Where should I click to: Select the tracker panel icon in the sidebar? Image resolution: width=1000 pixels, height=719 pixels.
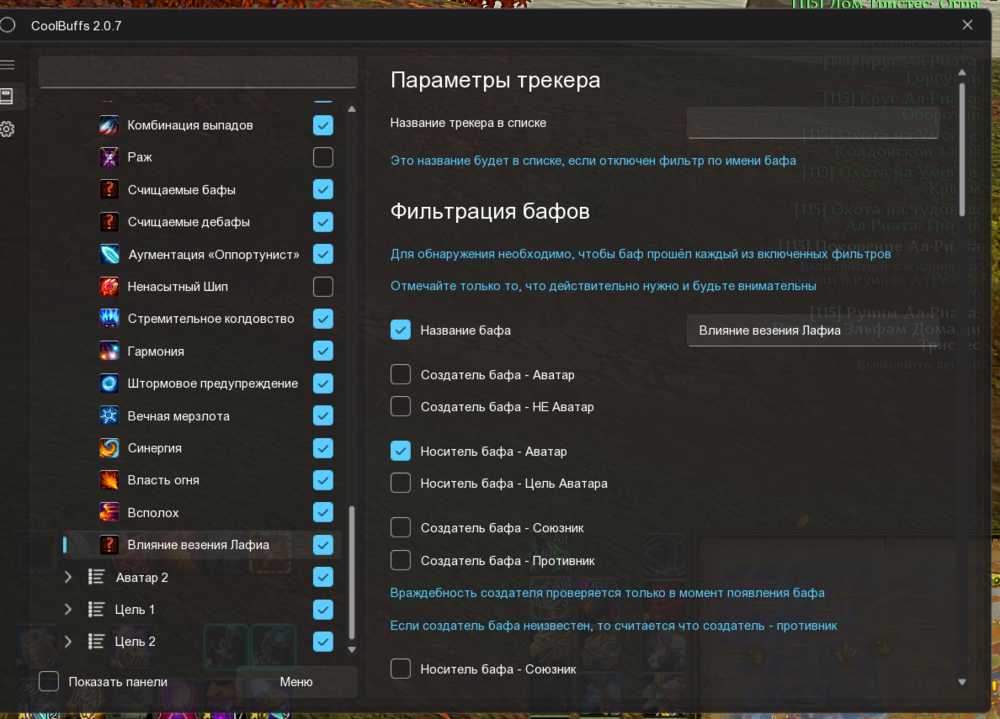coord(14,97)
